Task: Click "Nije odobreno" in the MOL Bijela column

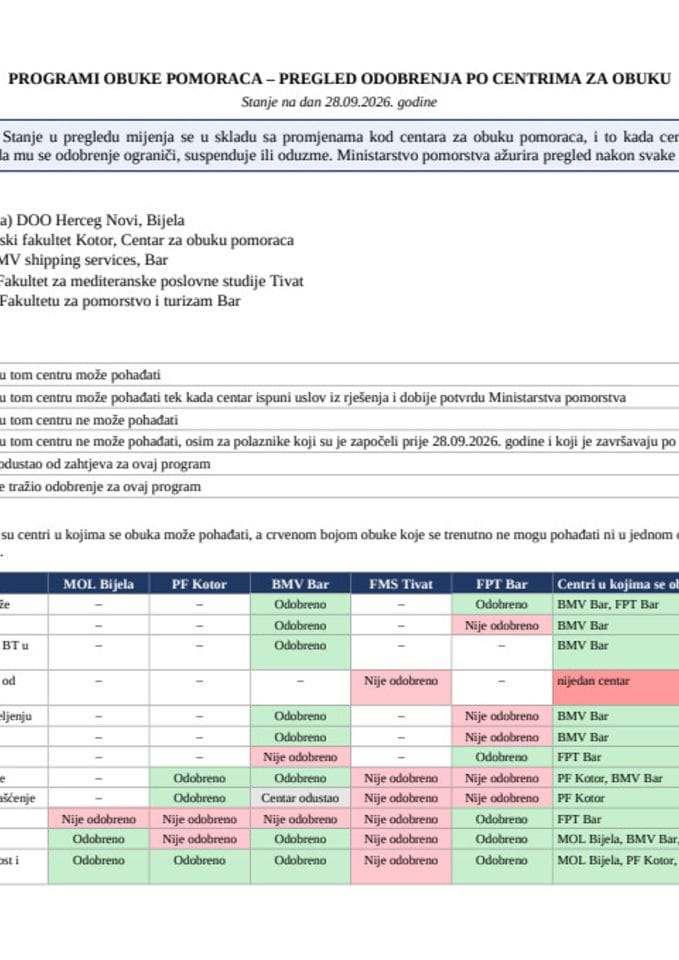Action: pos(99,819)
